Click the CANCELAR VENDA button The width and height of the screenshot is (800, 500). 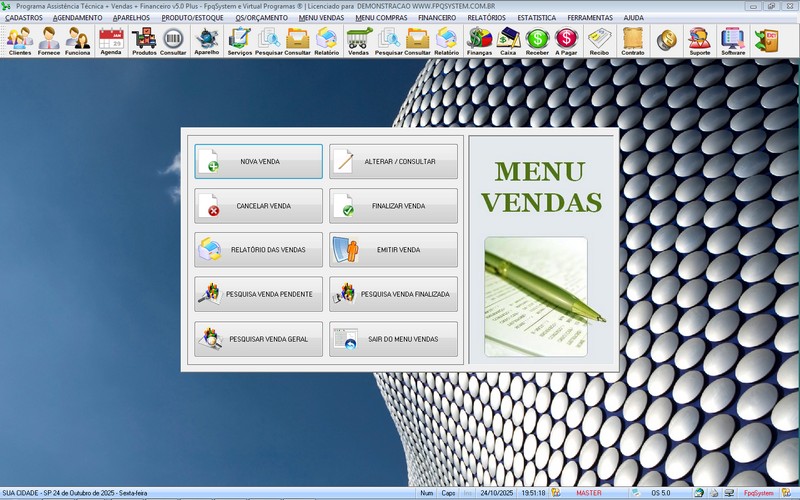click(258, 206)
